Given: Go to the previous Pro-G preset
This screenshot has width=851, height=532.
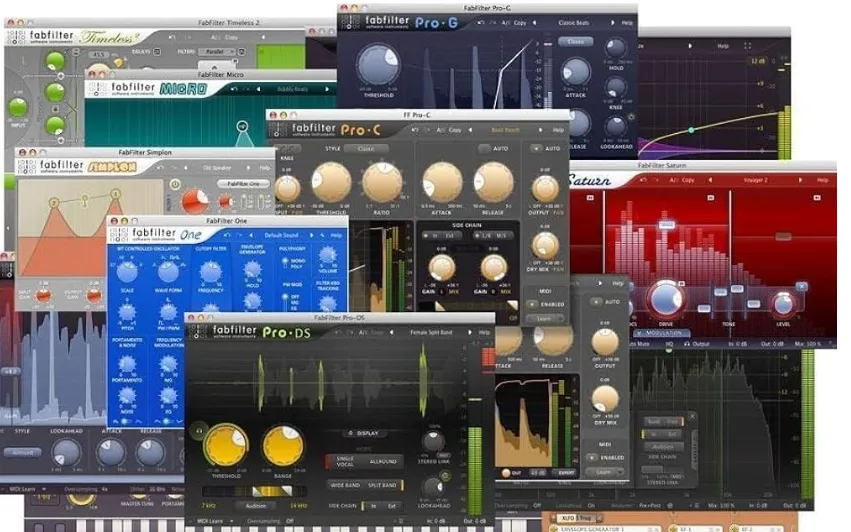Looking at the screenshot, I should point(535,23).
